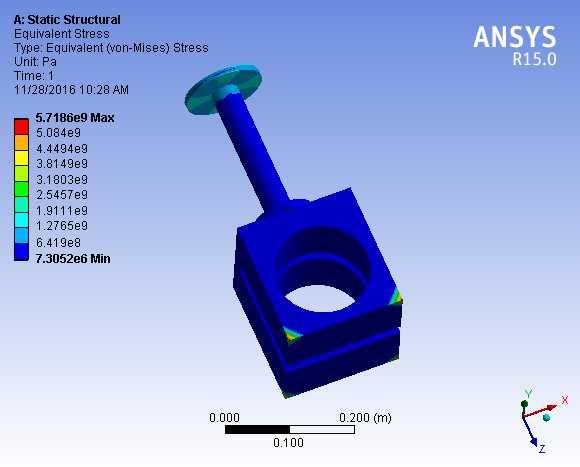Click the cyan isometric ball on triad
The image size is (580, 467).
[x=546, y=417]
